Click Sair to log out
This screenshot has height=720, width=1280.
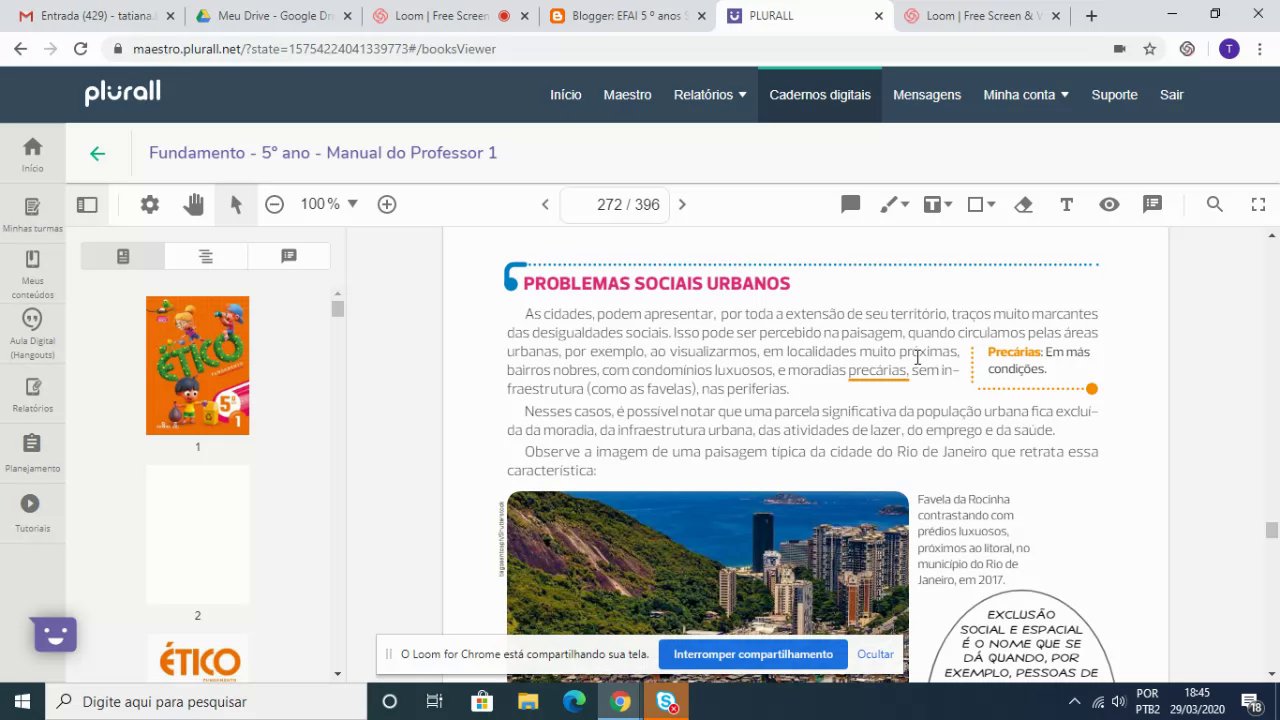click(x=1171, y=95)
